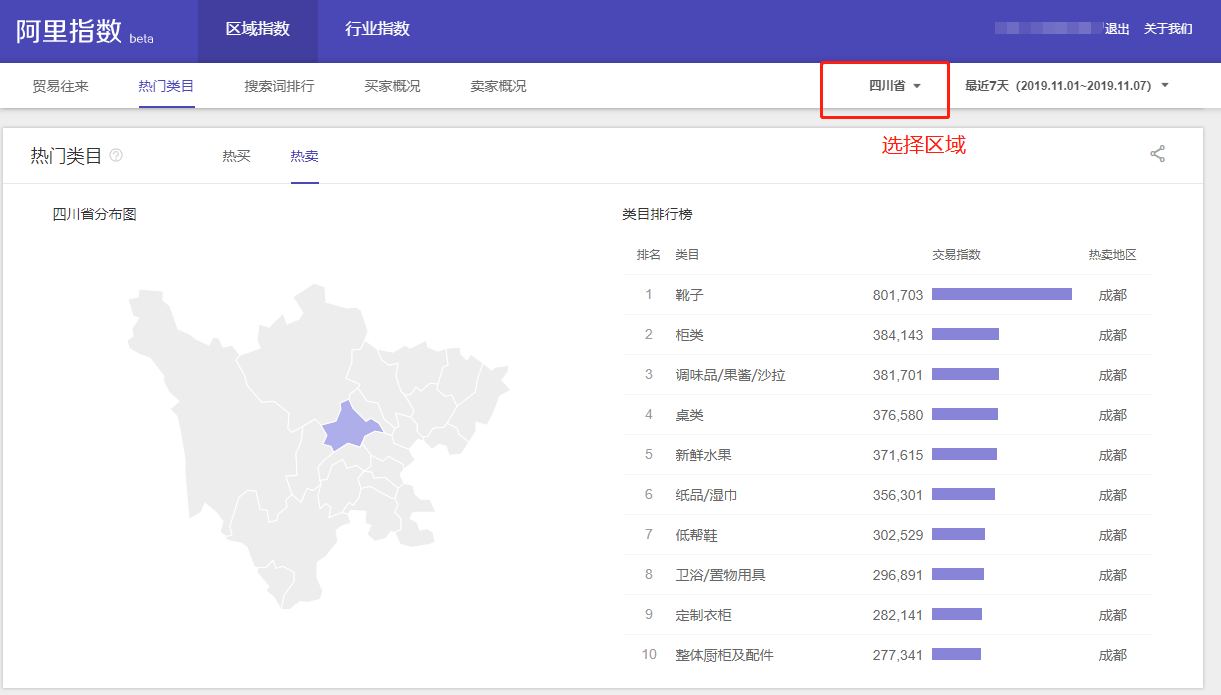This screenshot has width=1221, height=695.
Task: Click the 热卖地区 column header
Action: pyautogui.click(x=1112, y=255)
